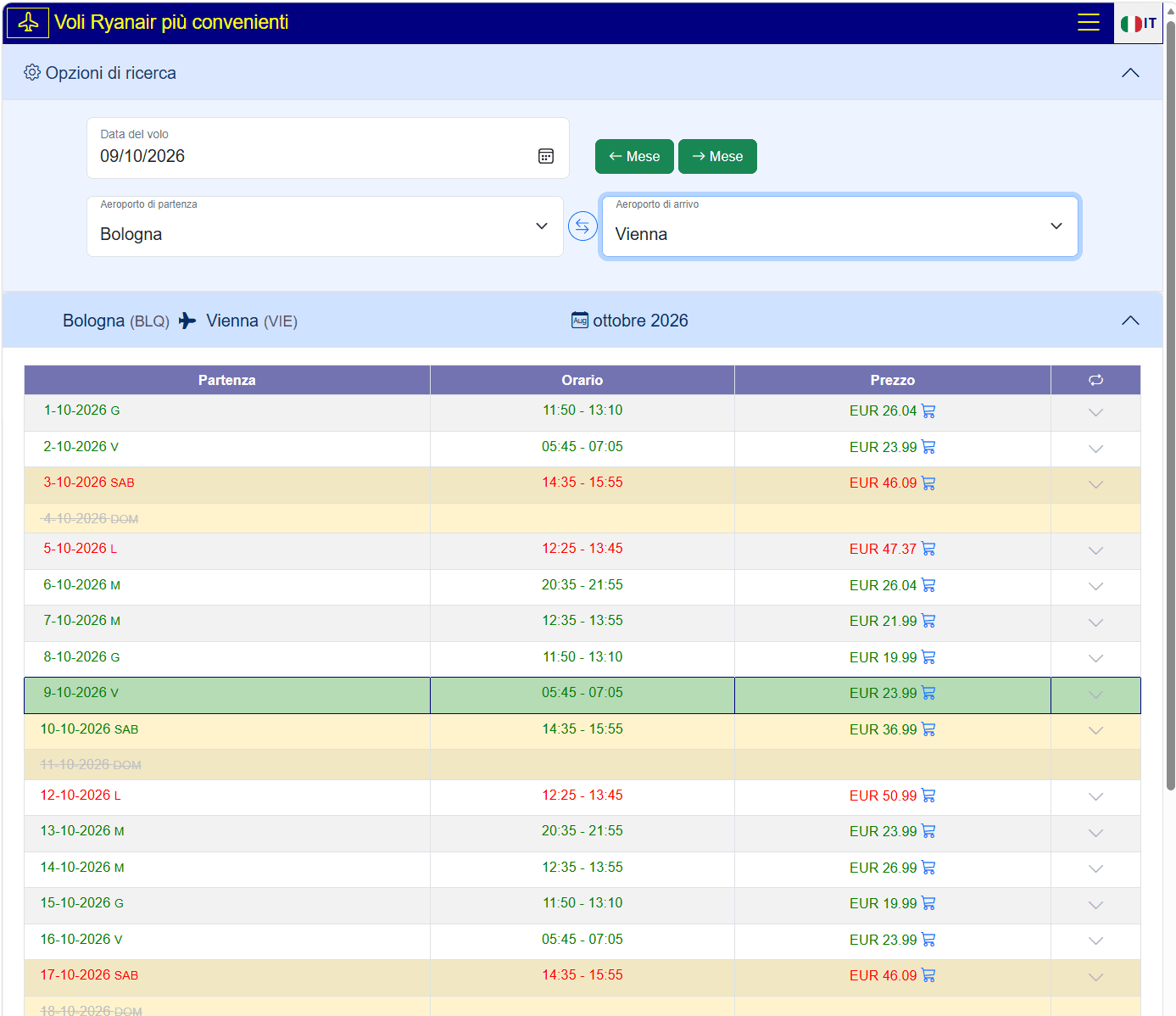This screenshot has width=1176, height=1016.
Task: Open the departure airport dropdown
Action: (325, 226)
